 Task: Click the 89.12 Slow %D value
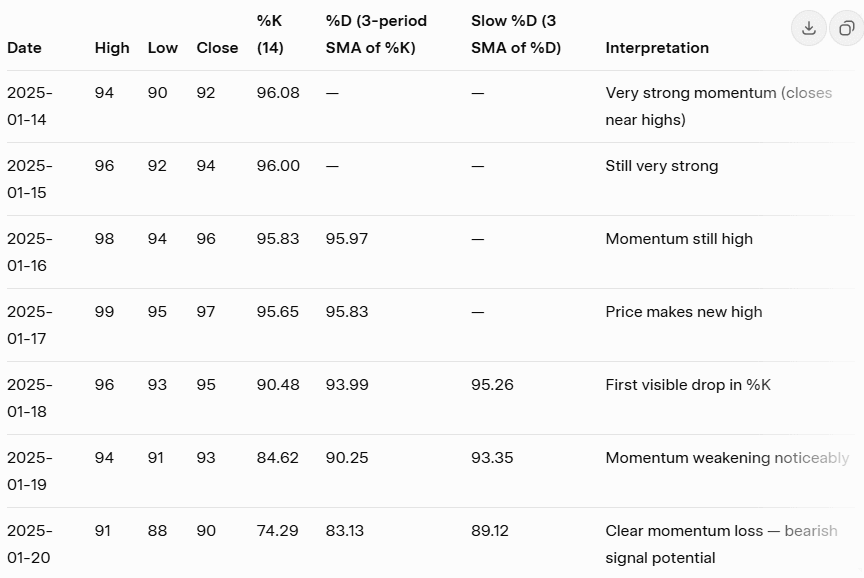490,531
